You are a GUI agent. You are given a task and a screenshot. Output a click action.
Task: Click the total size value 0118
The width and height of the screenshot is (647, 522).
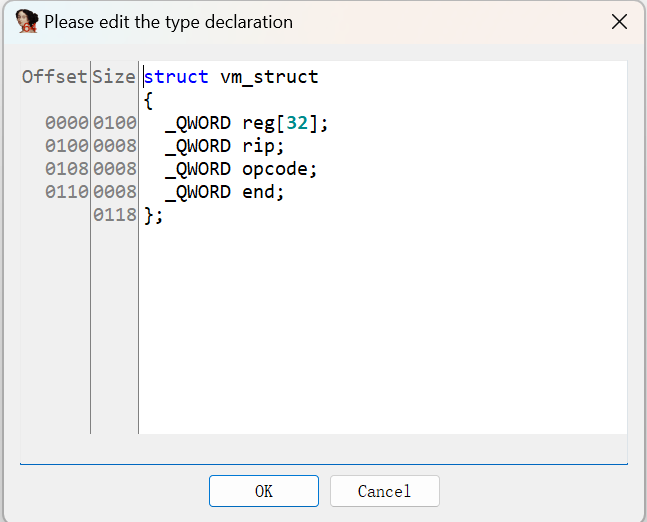(x=114, y=215)
